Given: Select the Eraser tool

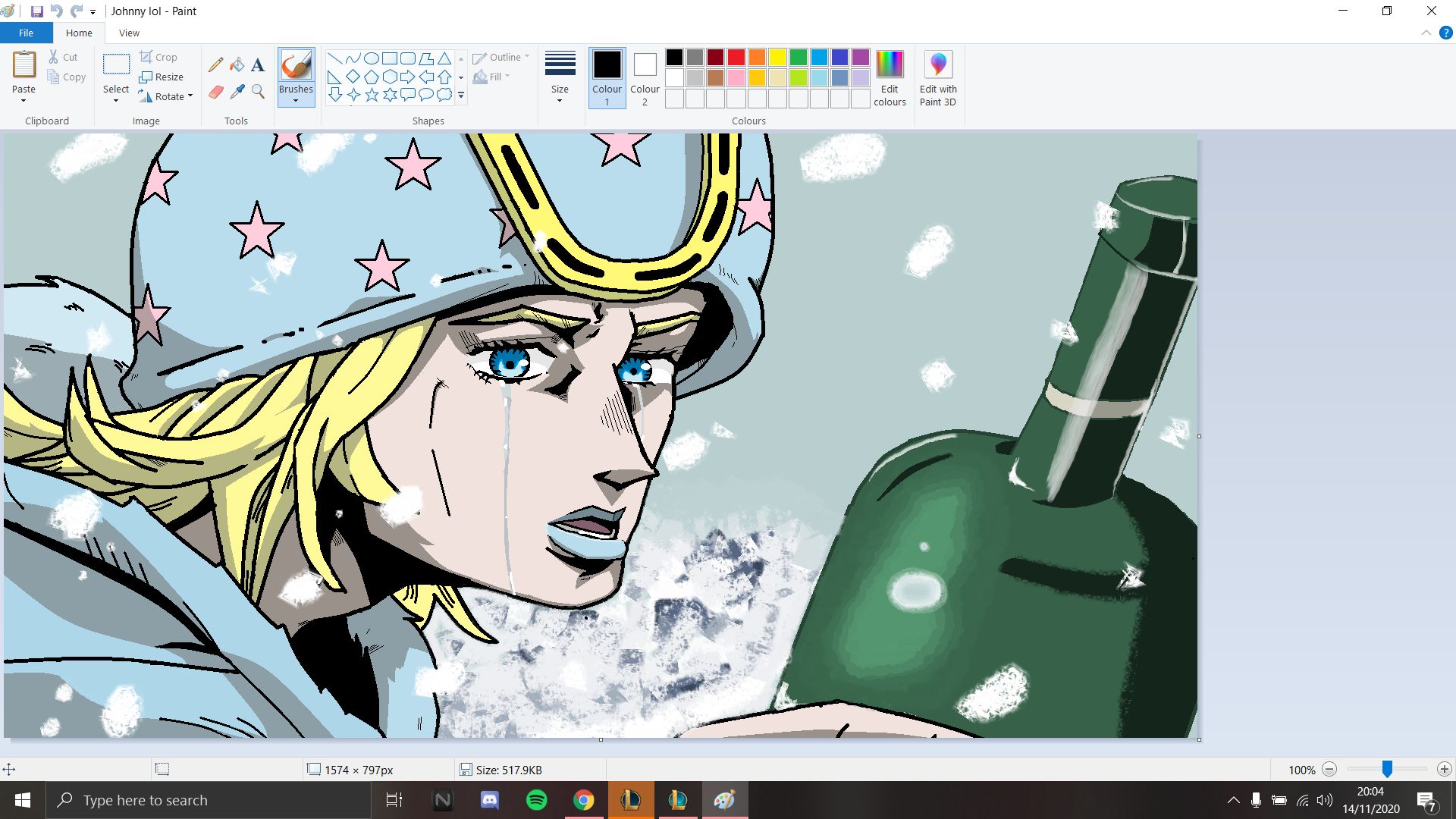Looking at the screenshot, I should pos(215,91).
